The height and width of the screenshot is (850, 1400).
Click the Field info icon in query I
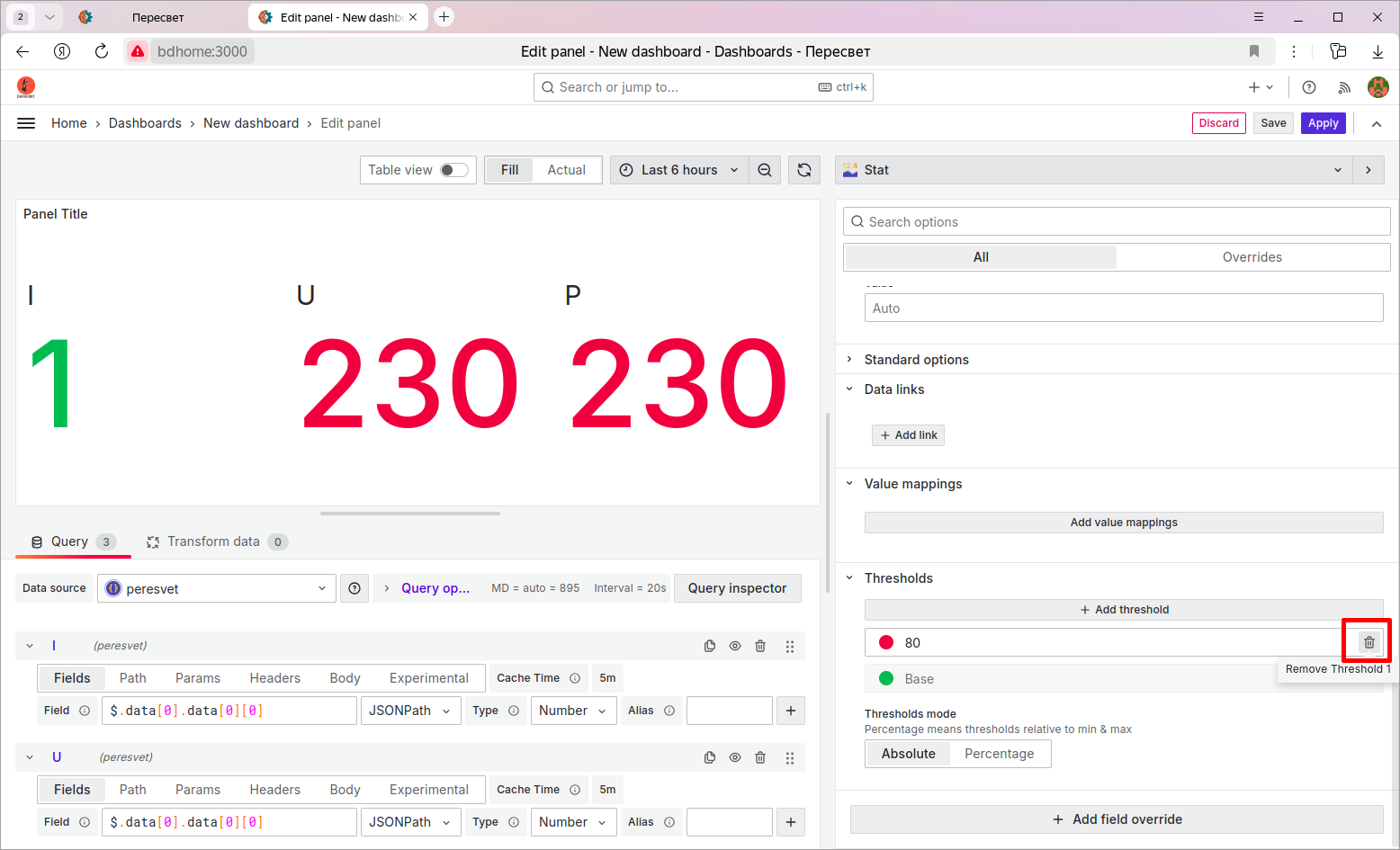pyautogui.click(x=85, y=711)
